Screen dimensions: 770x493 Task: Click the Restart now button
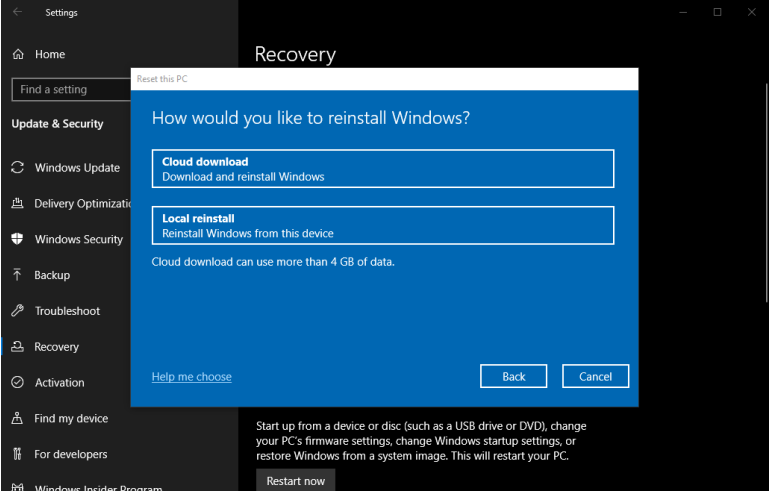pos(296,481)
